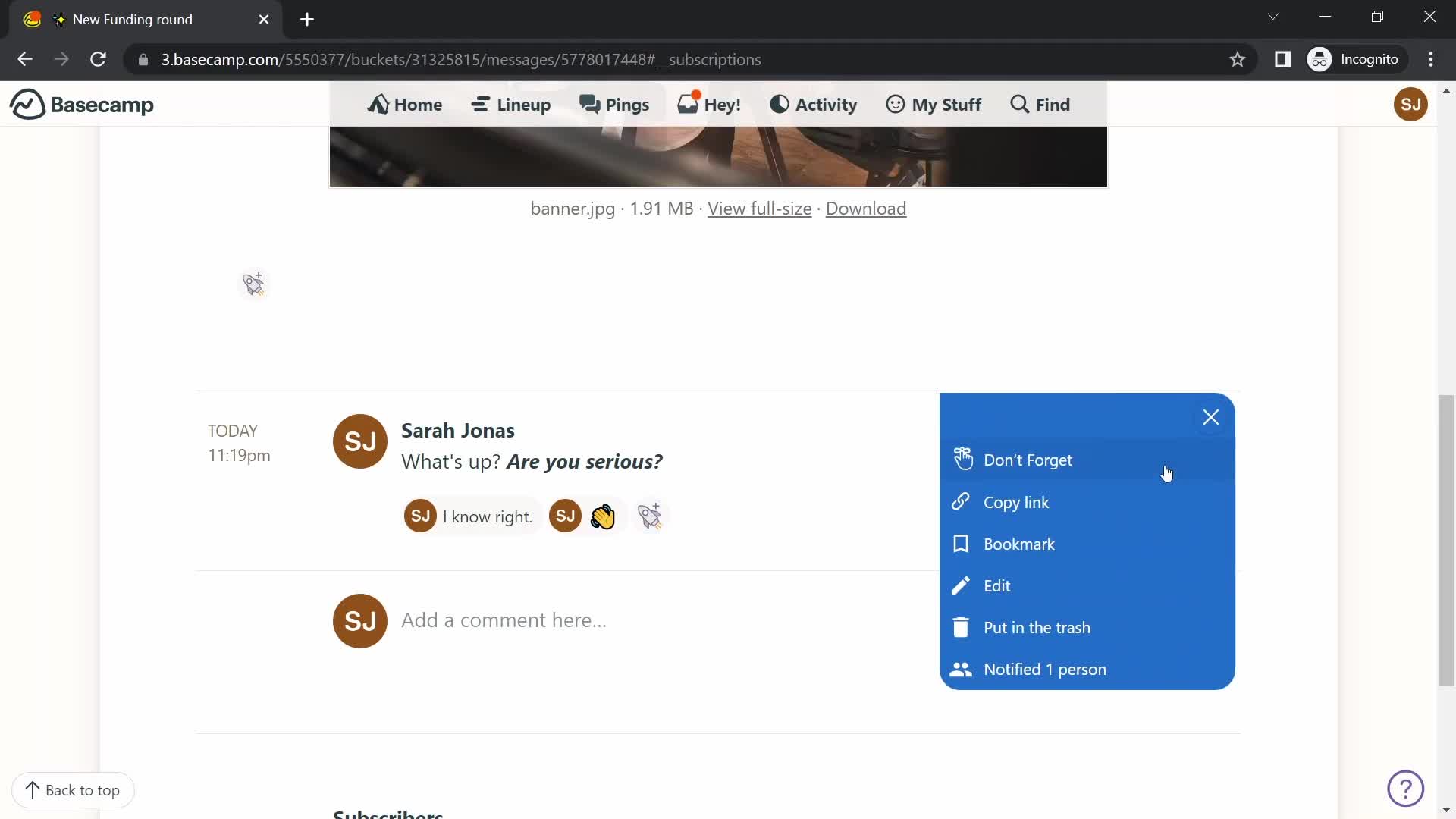
Task: Click Add a comment here input field
Action: [504, 619]
